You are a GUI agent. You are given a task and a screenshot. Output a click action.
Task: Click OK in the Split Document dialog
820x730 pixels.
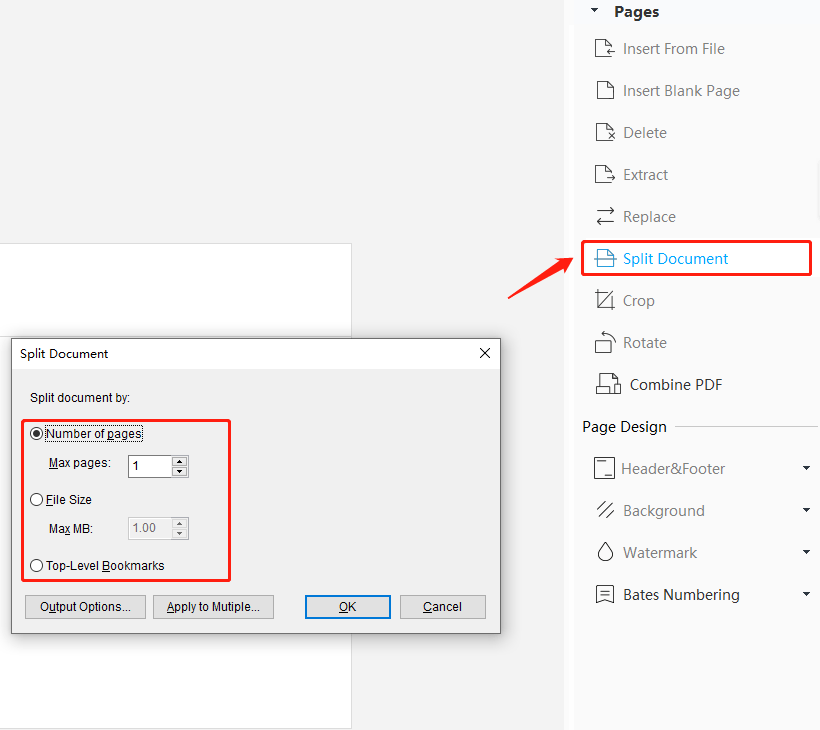tap(348, 607)
